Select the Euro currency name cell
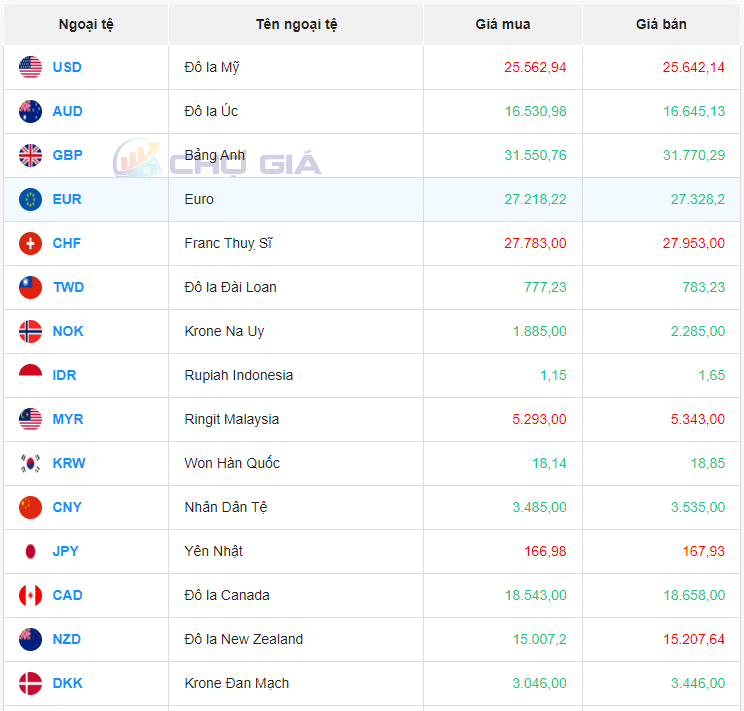The width and height of the screenshot is (744, 711). click(x=199, y=199)
